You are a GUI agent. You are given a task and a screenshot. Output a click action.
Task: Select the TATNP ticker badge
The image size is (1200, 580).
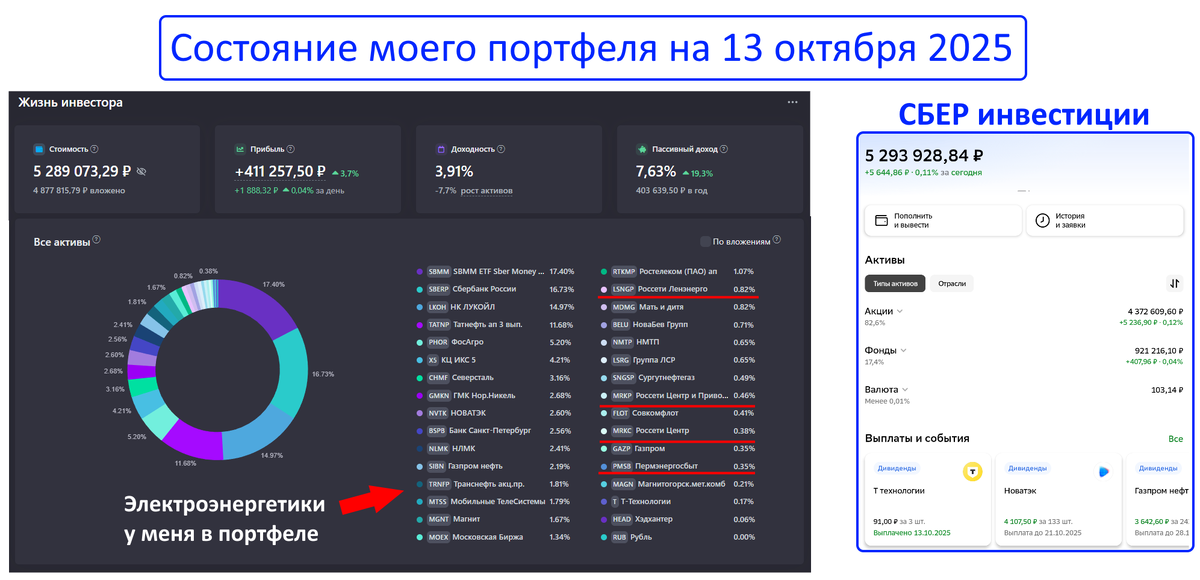point(438,325)
